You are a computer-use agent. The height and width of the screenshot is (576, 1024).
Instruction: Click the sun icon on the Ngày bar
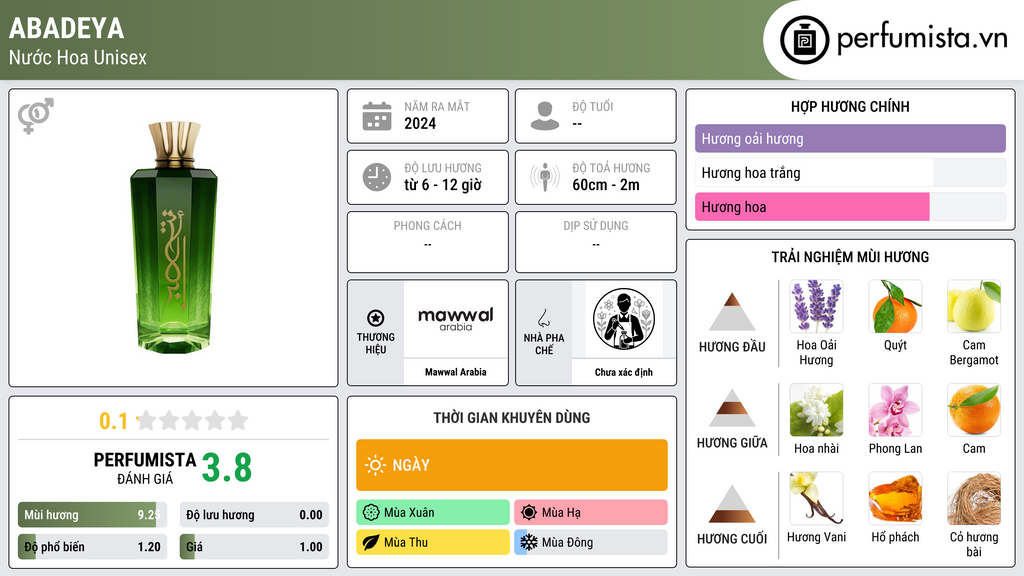point(376,465)
